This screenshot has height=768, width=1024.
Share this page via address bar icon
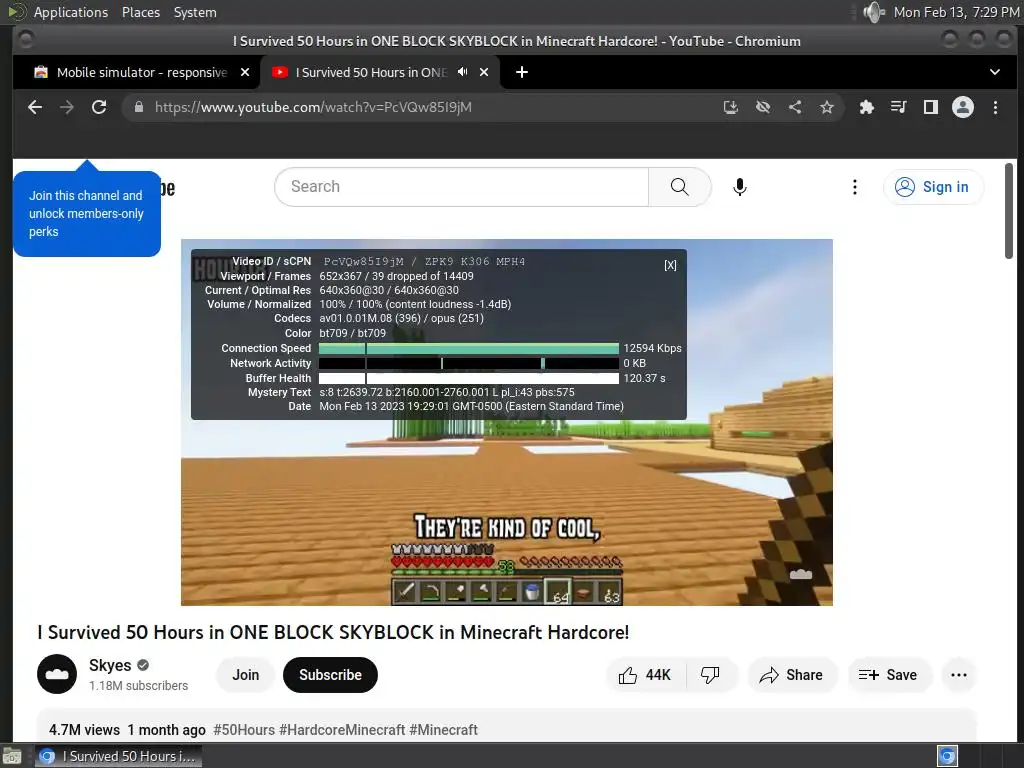click(795, 107)
